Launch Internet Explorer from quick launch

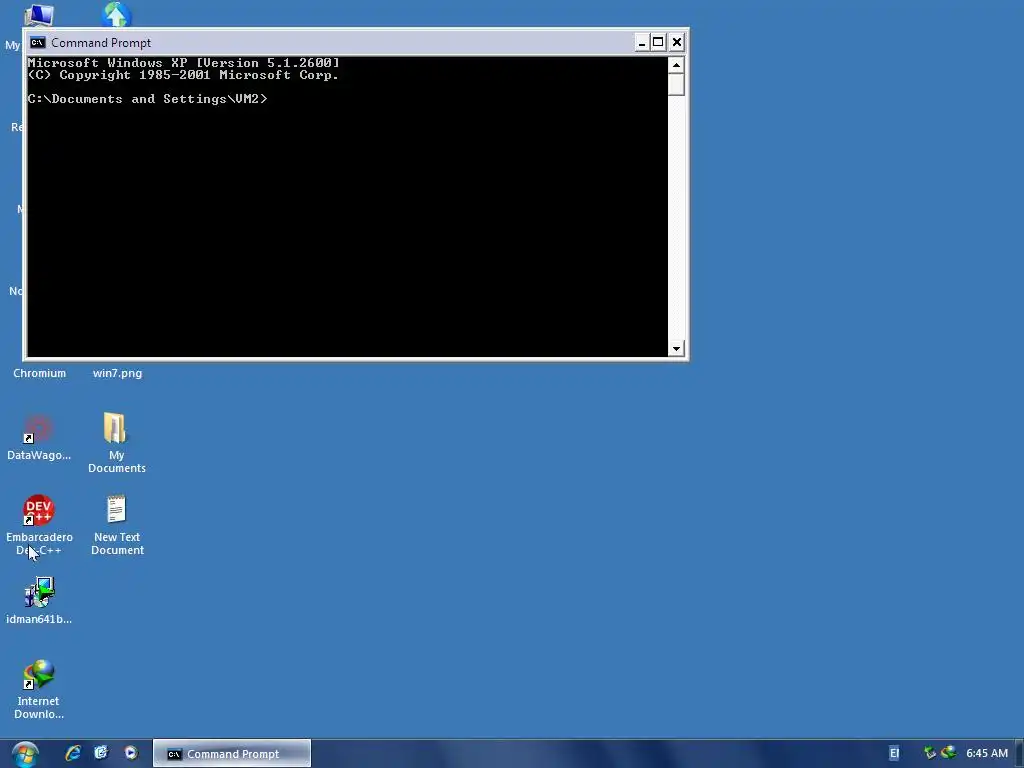[73, 753]
